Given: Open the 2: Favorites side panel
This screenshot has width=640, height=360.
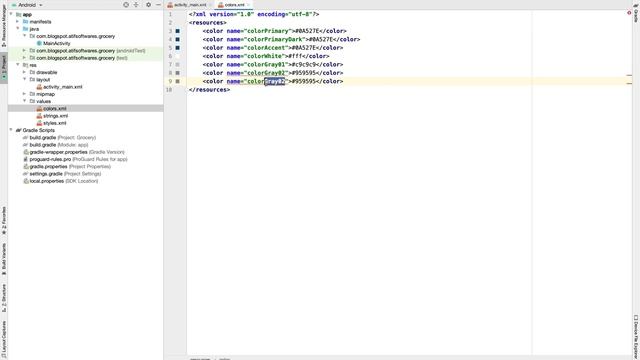Looking at the screenshot, I should (4, 221).
